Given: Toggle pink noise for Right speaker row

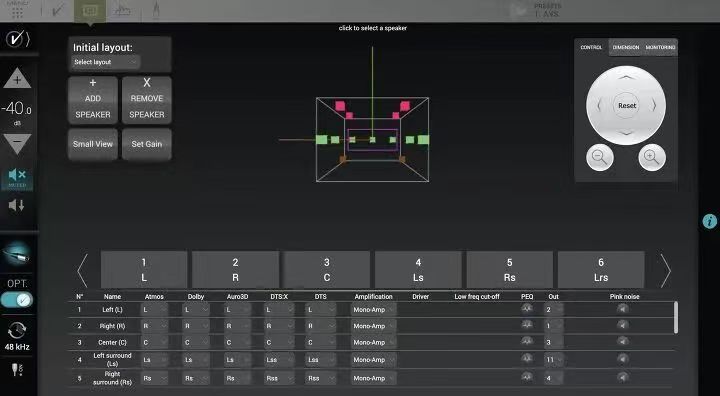Looking at the screenshot, I should click(623, 325).
